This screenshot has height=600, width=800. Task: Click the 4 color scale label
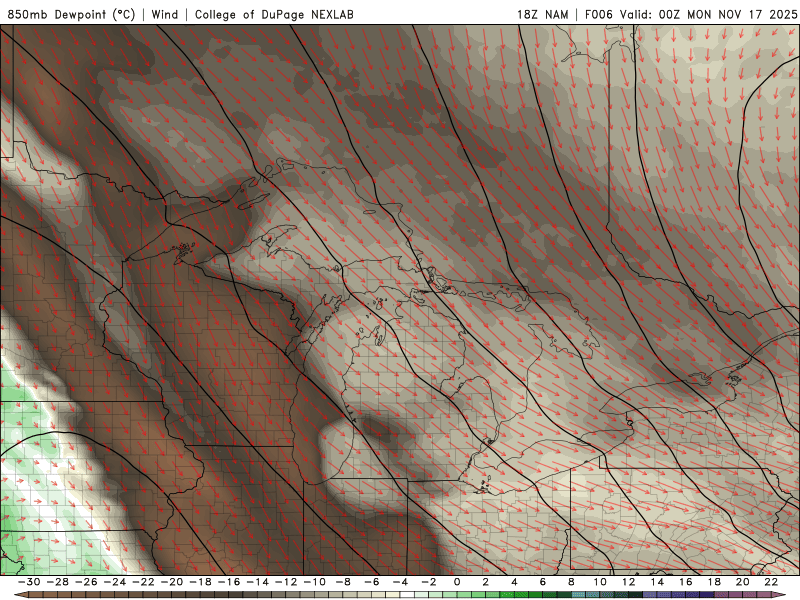(514, 582)
